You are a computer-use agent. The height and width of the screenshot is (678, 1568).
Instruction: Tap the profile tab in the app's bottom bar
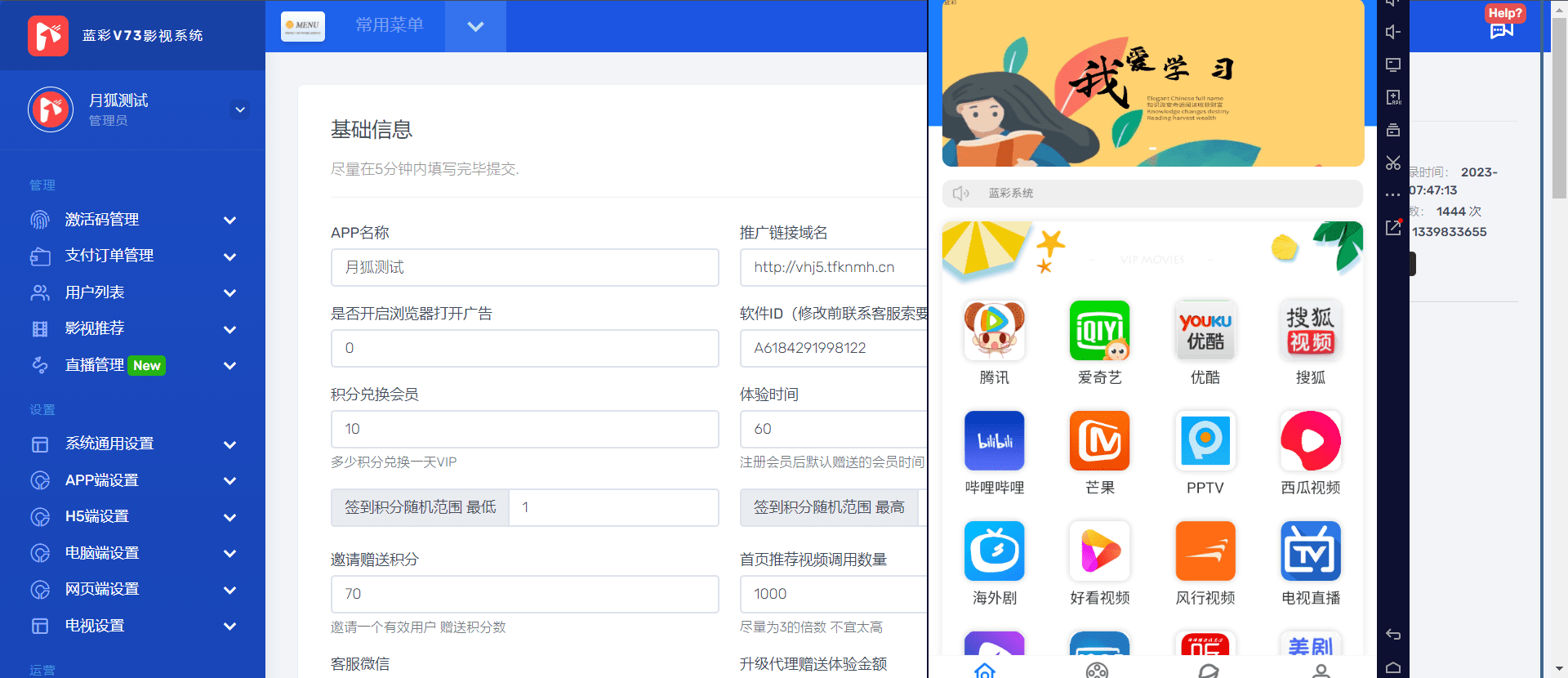pyautogui.click(x=1321, y=671)
